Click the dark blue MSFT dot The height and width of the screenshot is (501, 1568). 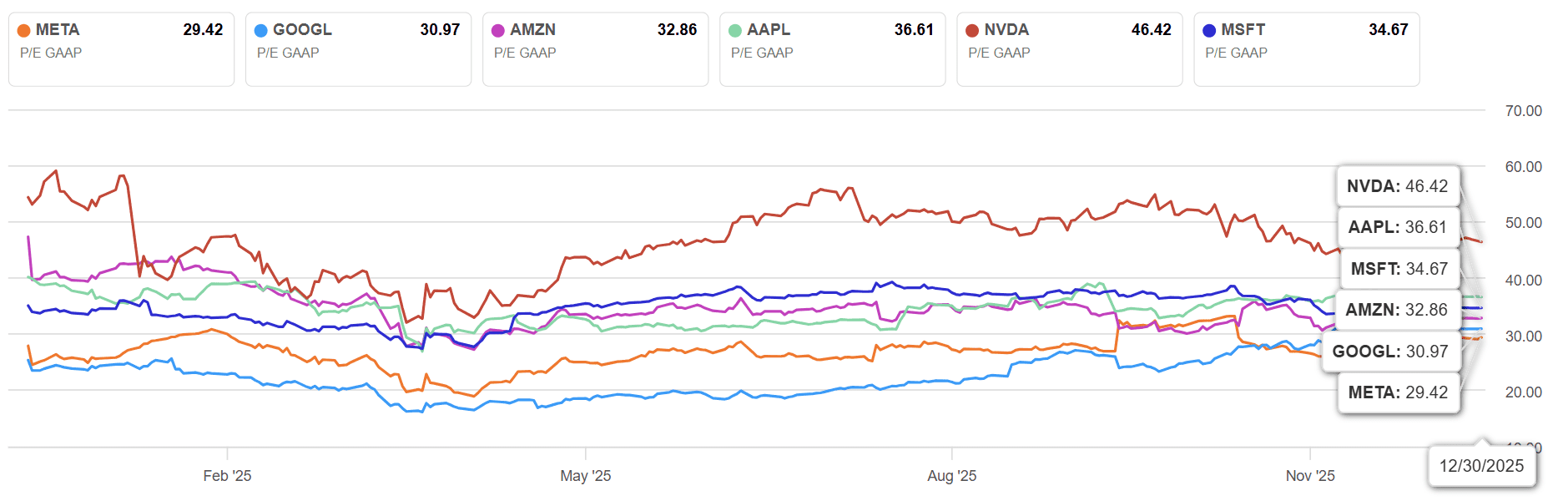[1209, 31]
